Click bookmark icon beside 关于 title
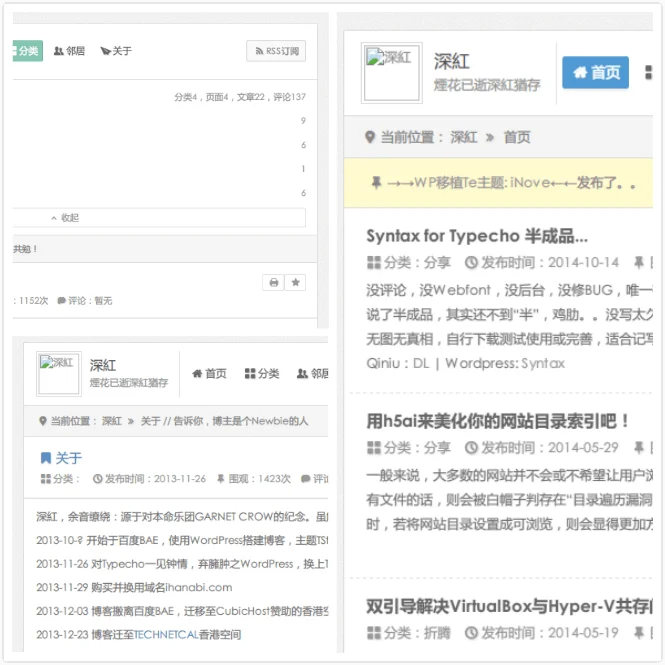Image resolution: width=665 pixels, height=665 pixels. pyautogui.click(x=46, y=458)
